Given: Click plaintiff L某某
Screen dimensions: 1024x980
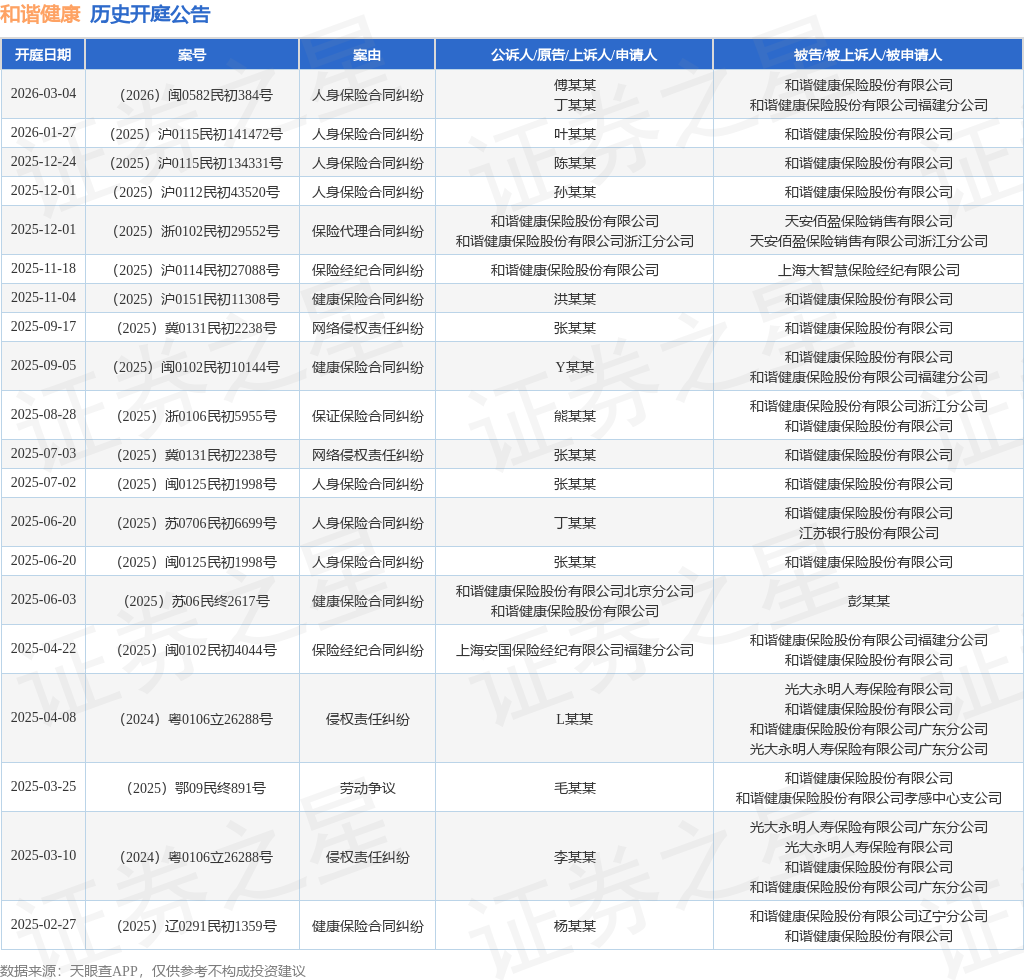Looking at the screenshot, I should (574, 719).
